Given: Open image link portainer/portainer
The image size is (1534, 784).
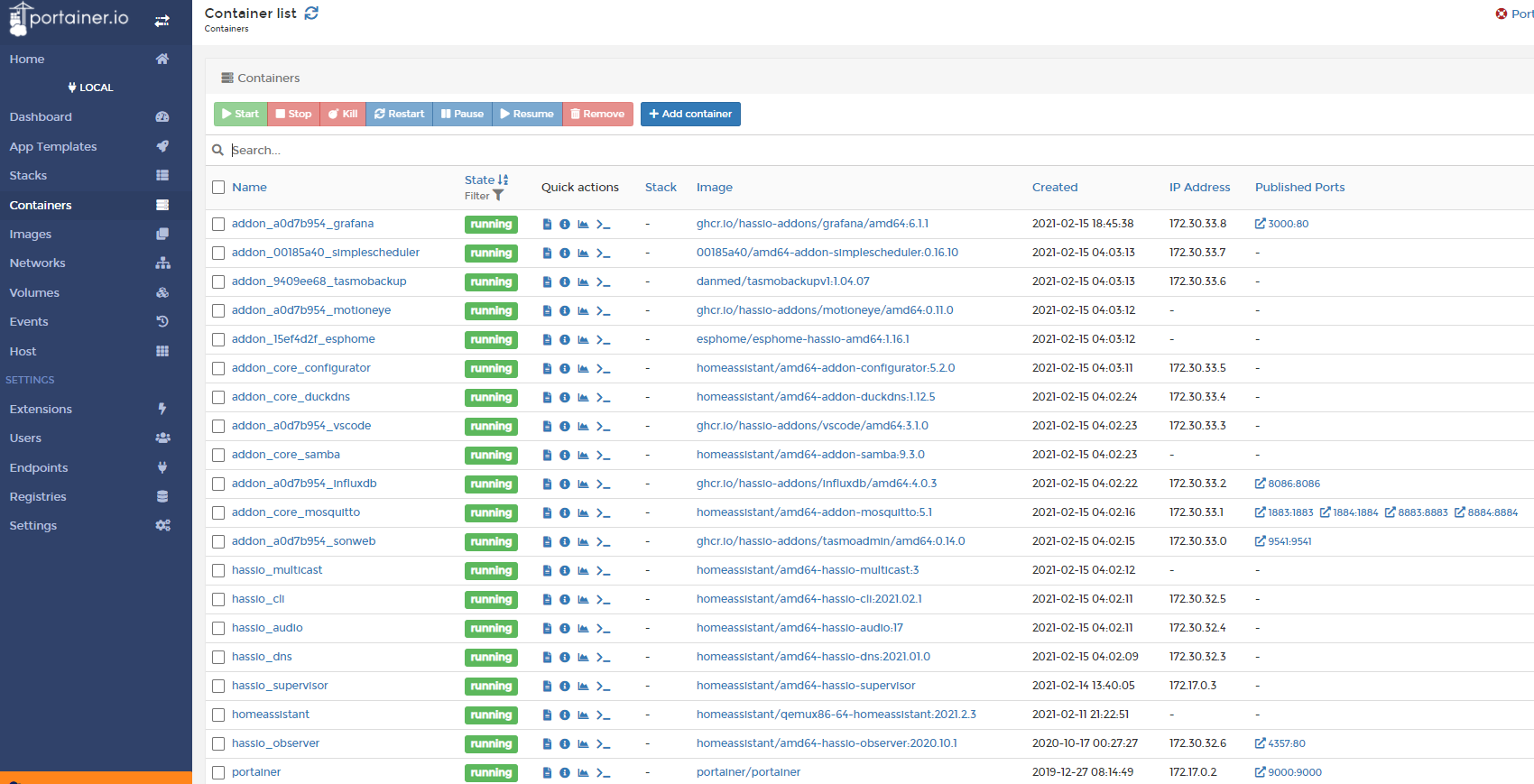Looking at the screenshot, I should [748, 772].
